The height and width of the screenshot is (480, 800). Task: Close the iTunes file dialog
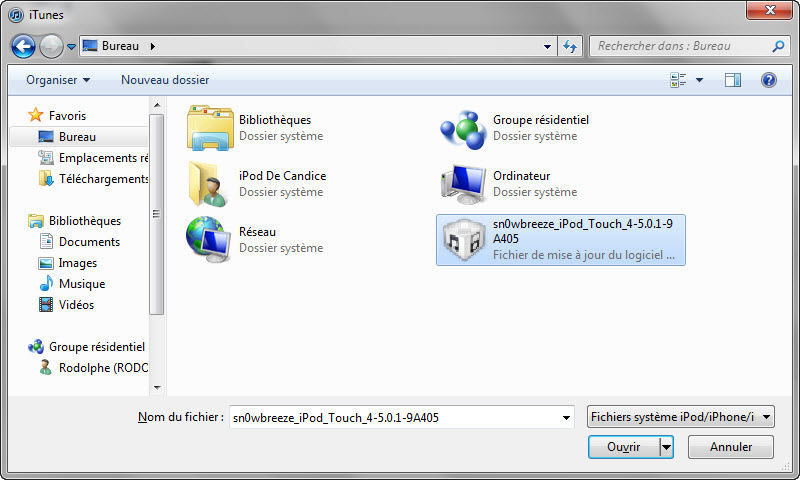coord(770,10)
